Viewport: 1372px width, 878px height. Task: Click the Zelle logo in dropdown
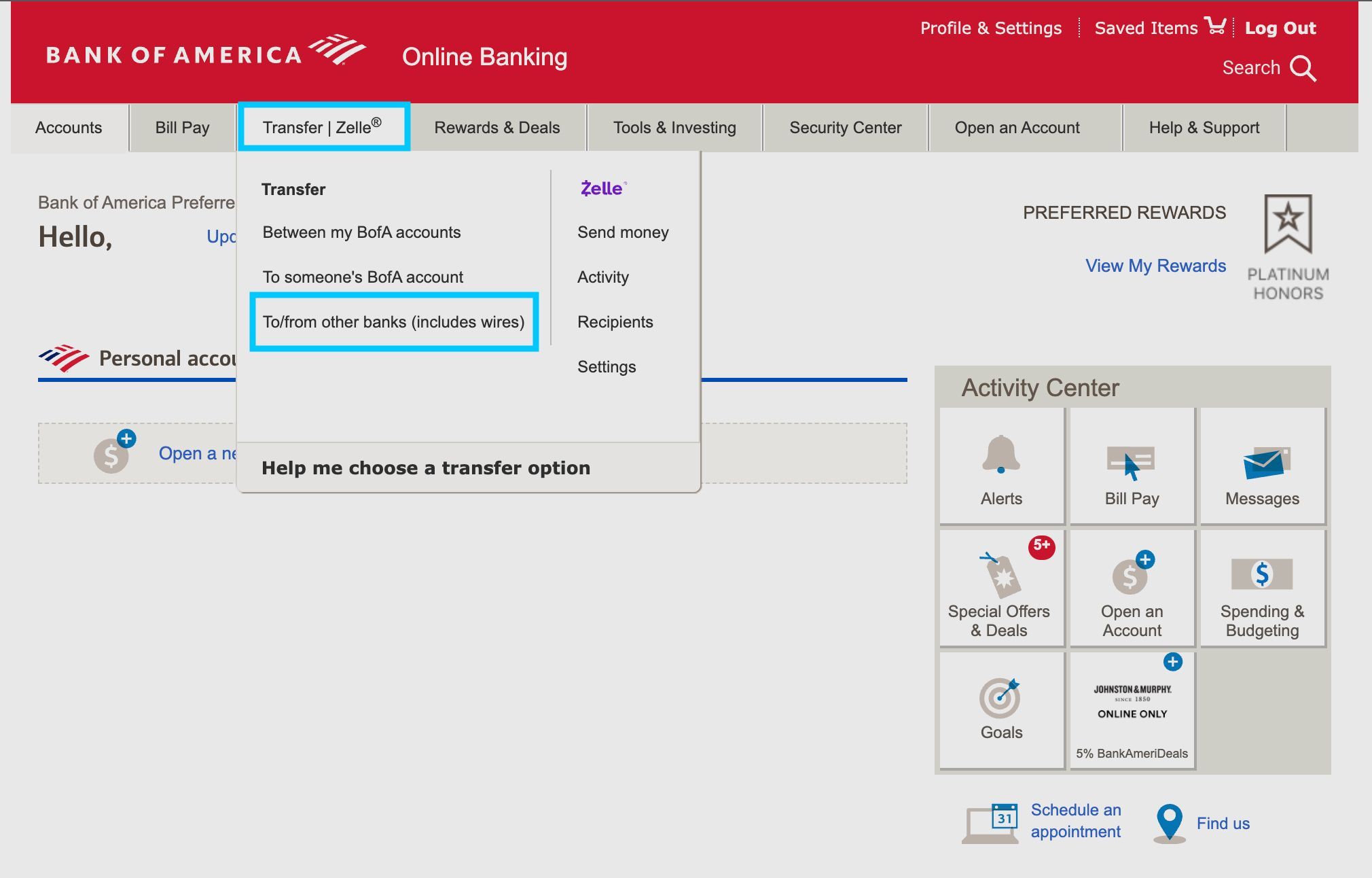(603, 188)
